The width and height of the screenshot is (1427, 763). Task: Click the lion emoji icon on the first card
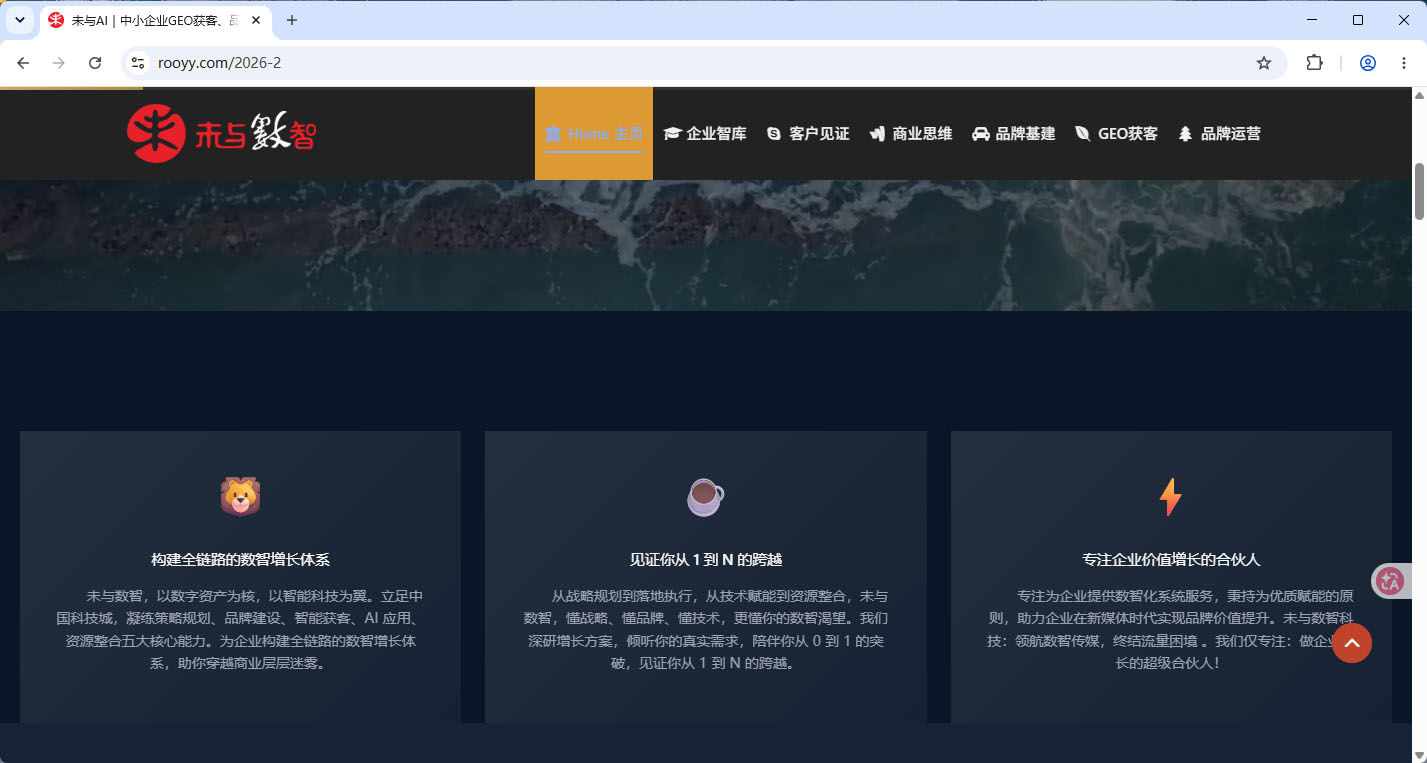[x=240, y=497]
